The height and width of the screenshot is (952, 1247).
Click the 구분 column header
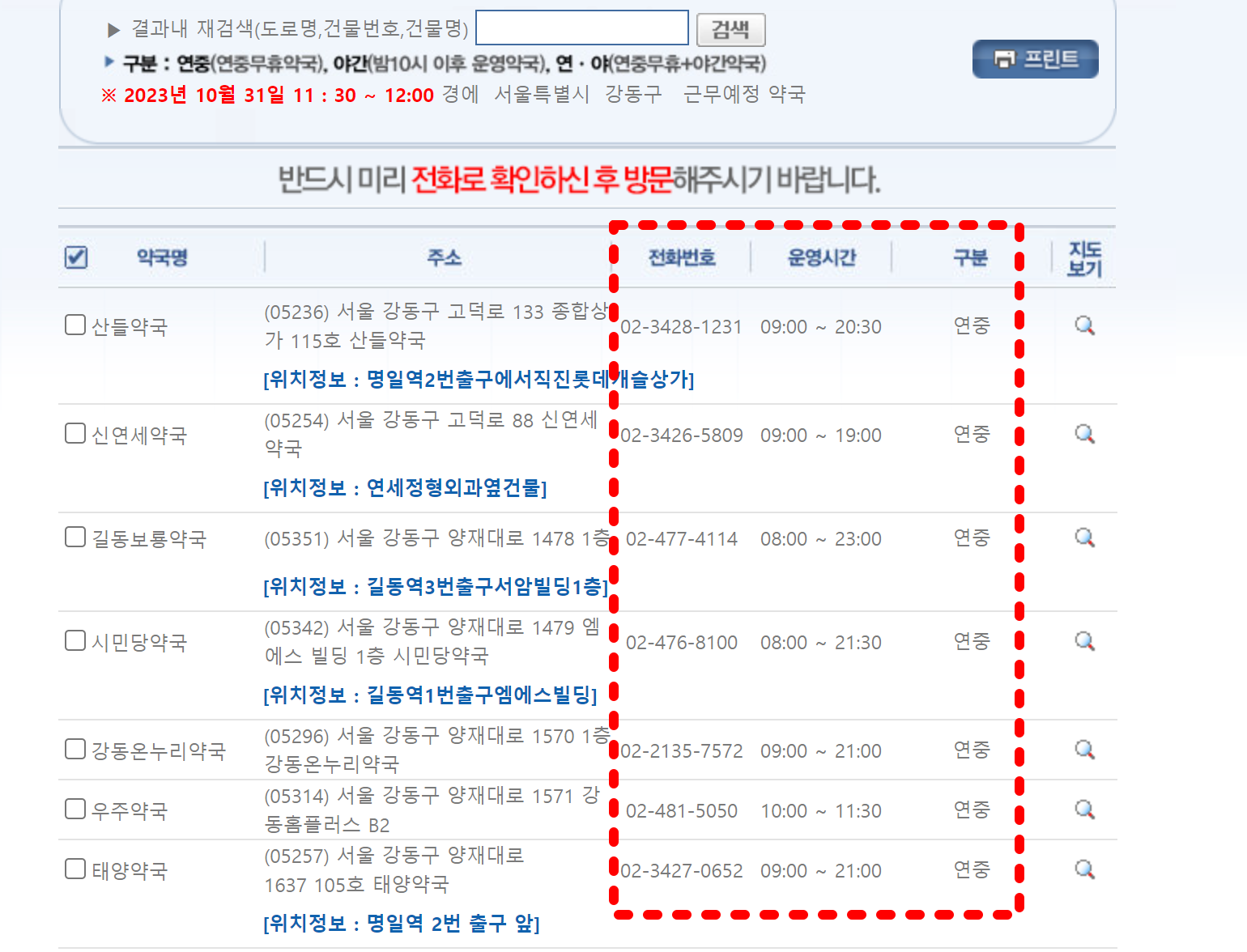(x=971, y=257)
